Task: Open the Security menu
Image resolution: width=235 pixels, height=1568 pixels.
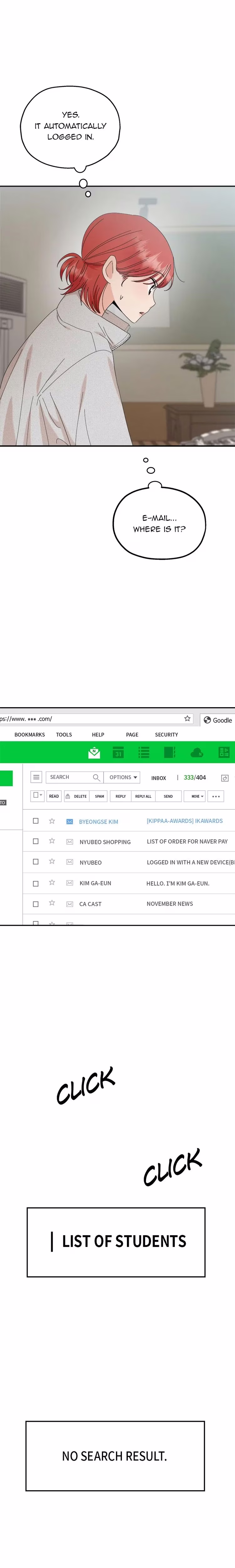Action: click(x=166, y=735)
